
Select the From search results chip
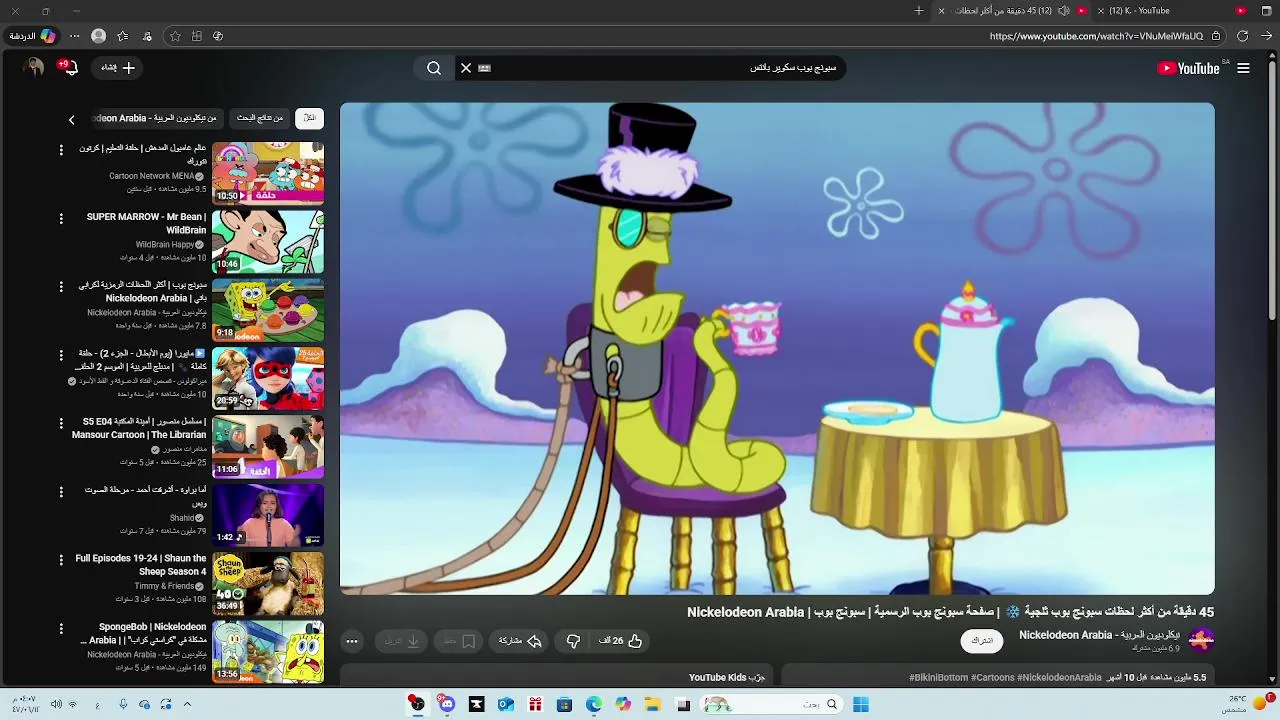pyautogui.click(x=260, y=118)
